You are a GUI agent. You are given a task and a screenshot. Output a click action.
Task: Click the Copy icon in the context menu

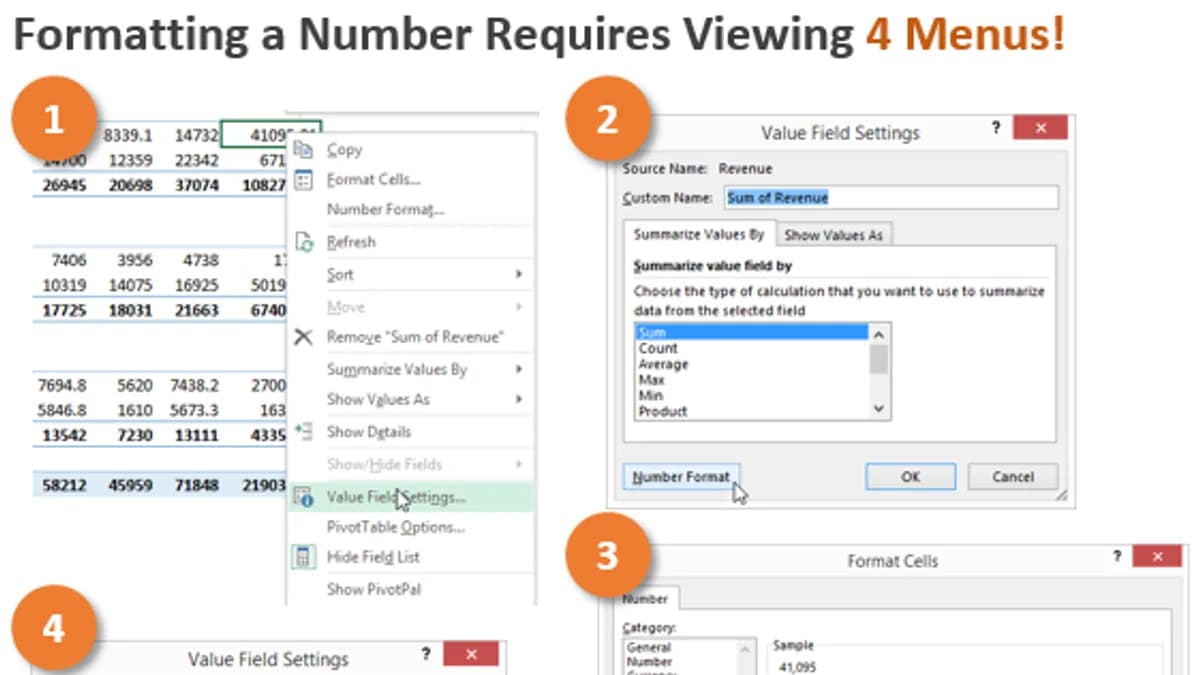[304, 149]
